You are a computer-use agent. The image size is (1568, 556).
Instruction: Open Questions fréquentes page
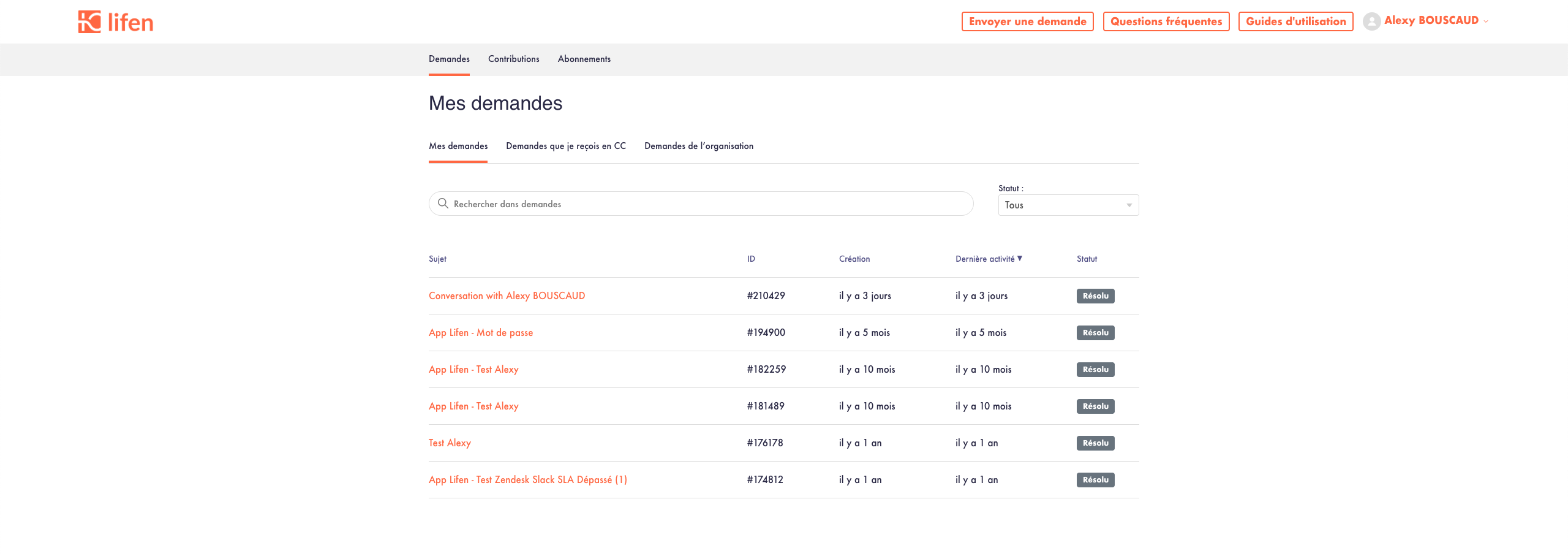pyautogui.click(x=1166, y=21)
